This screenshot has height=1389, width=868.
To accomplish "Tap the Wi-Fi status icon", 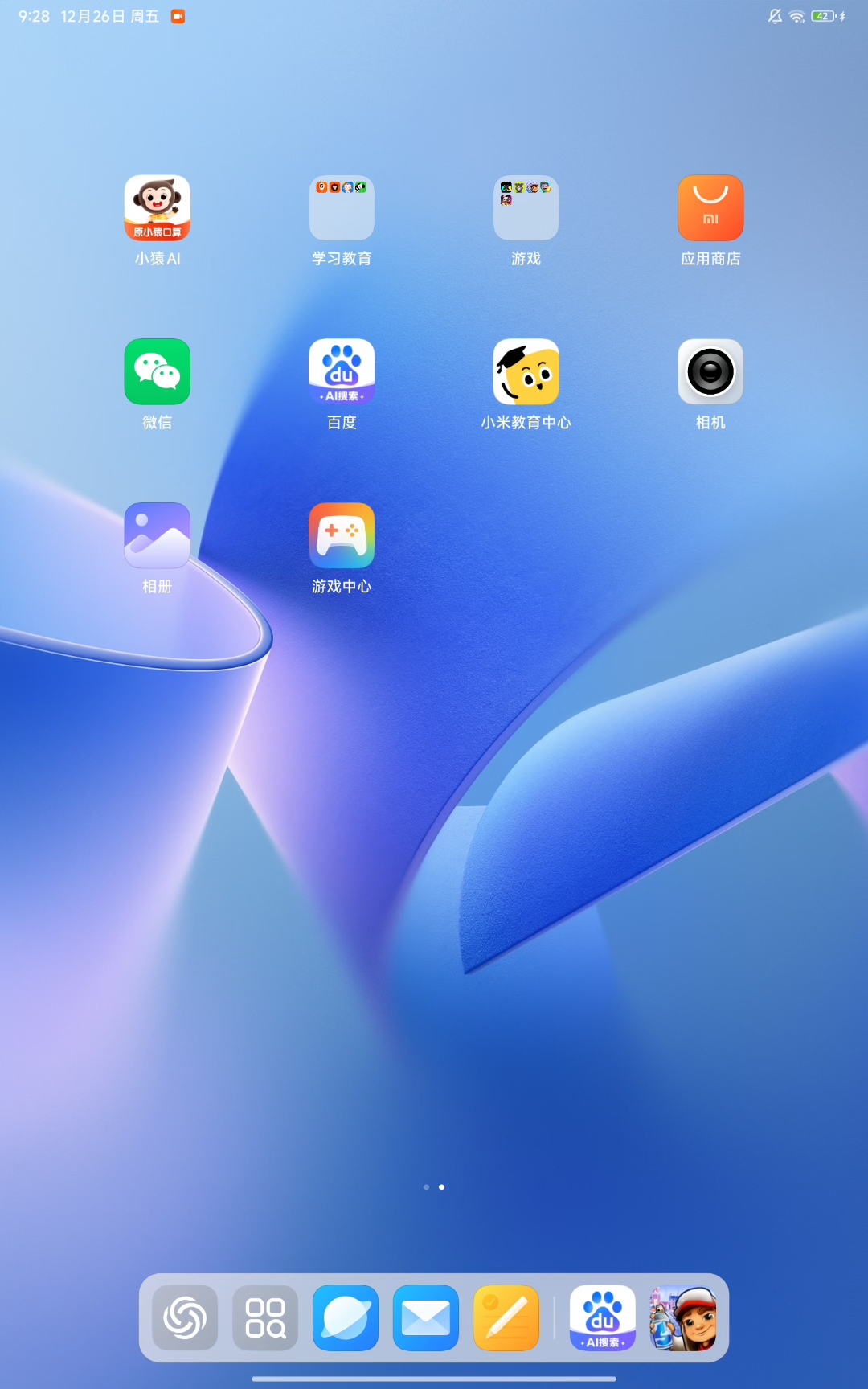I will point(797,16).
